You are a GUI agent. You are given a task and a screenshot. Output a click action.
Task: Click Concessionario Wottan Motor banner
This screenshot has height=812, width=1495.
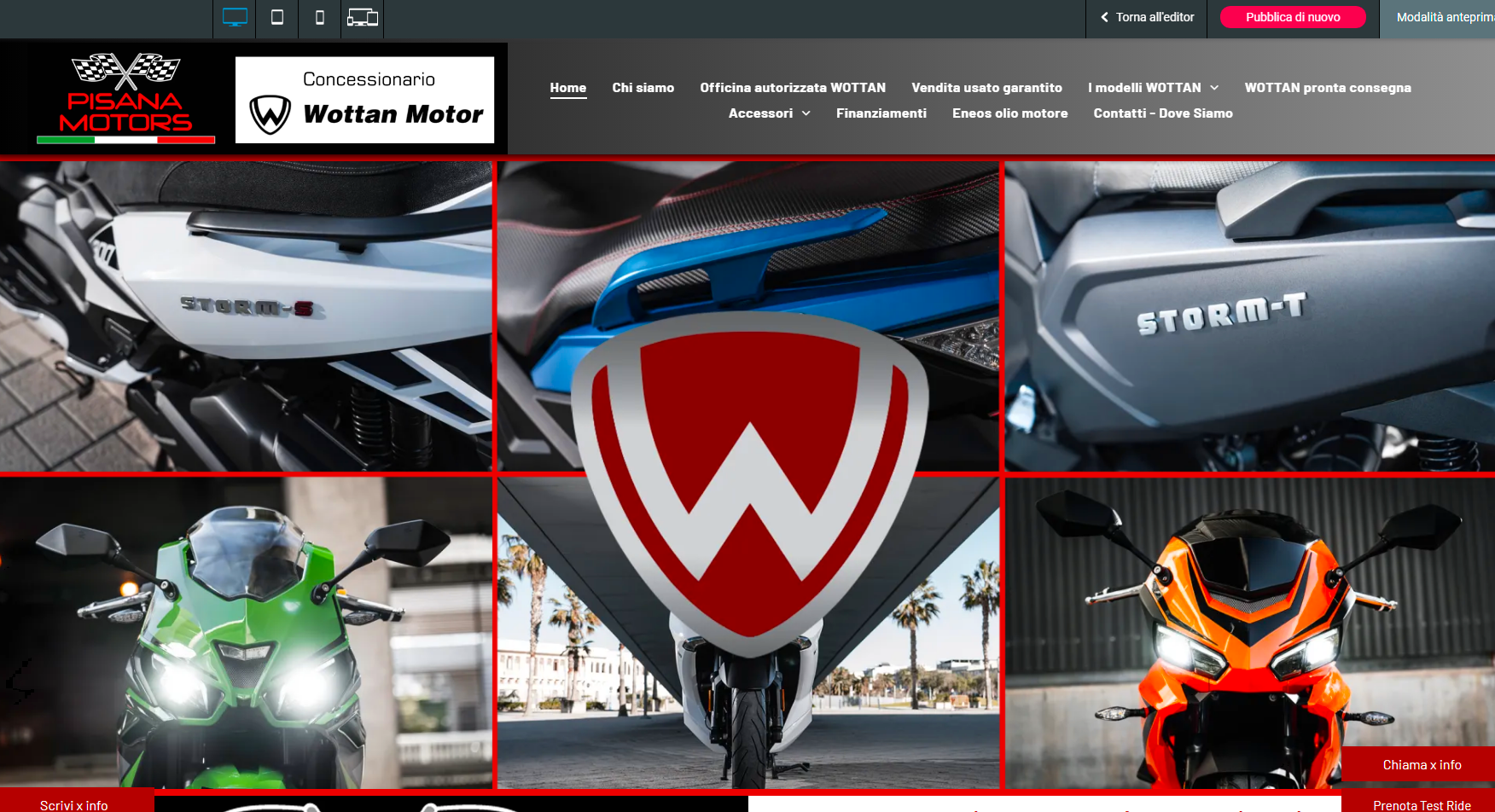tap(364, 100)
